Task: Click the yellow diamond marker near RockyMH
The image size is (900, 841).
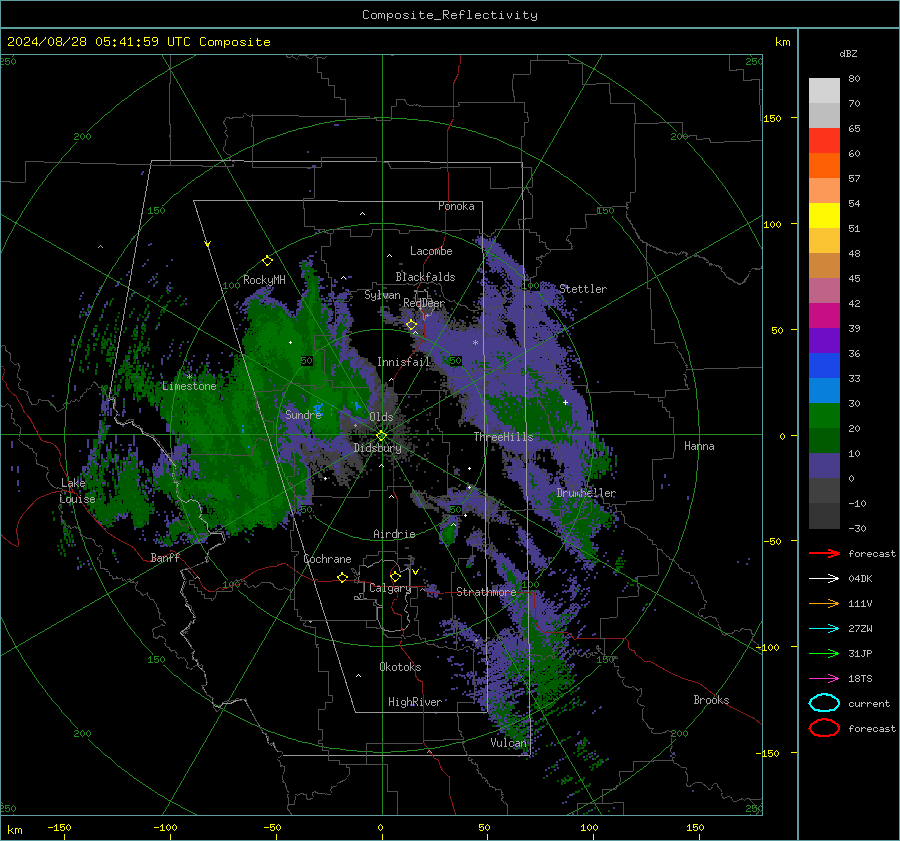Action: 267,261
